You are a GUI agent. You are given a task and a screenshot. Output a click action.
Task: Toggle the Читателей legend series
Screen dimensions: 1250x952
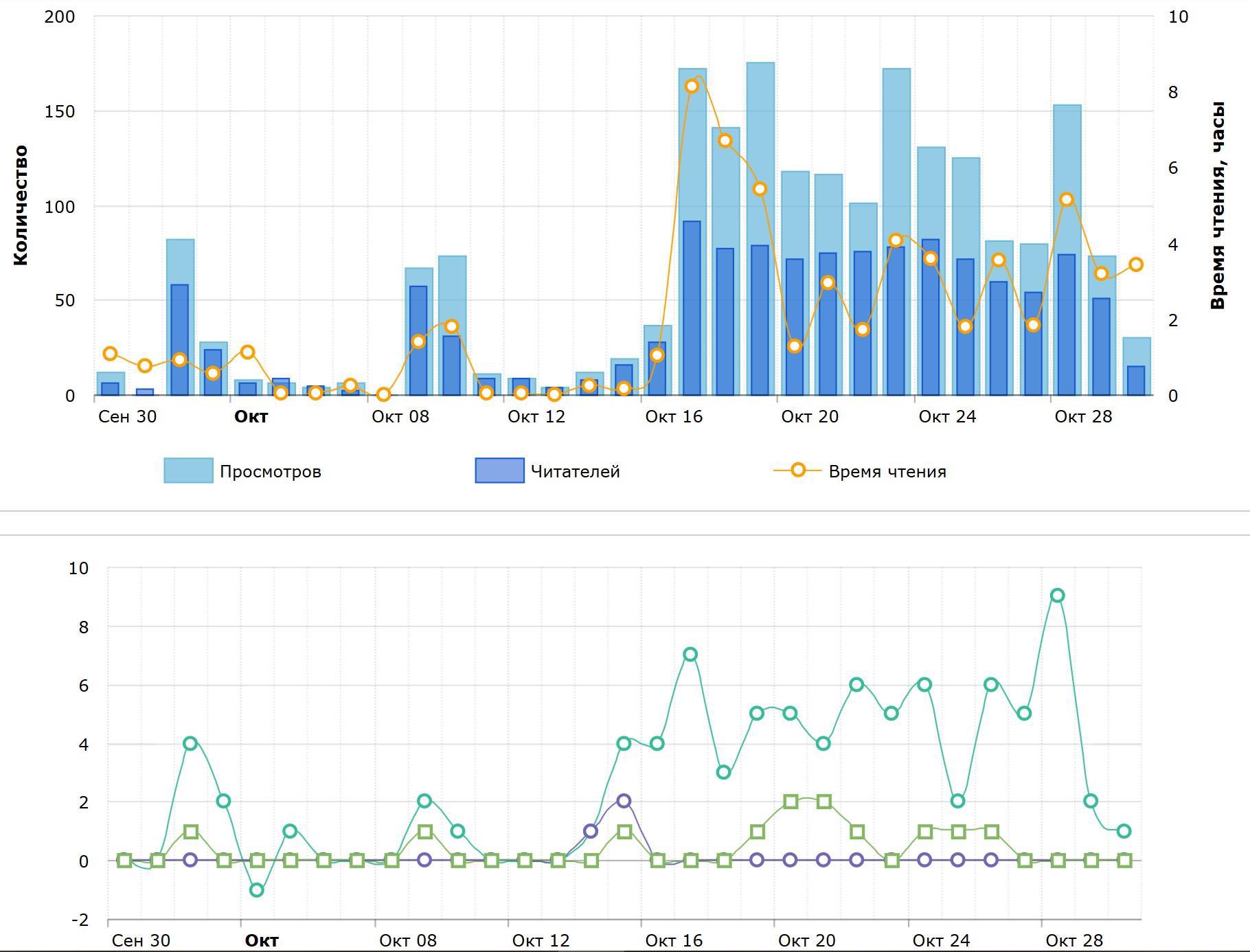tap(547, 471)
